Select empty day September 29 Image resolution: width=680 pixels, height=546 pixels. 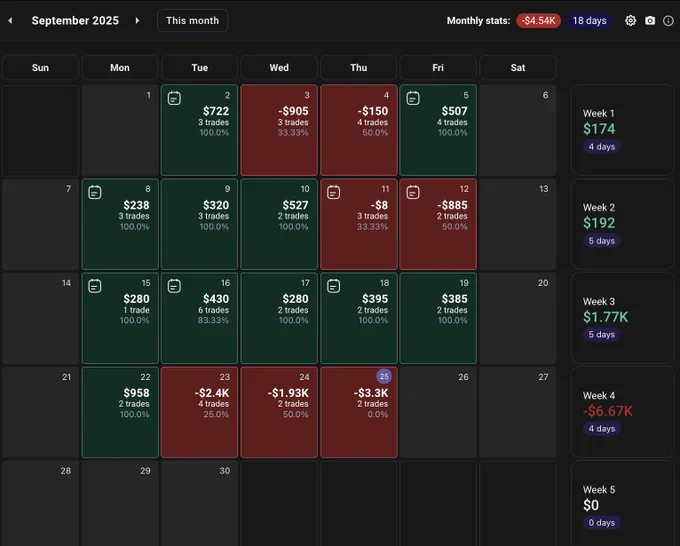[x=120, y=503]
